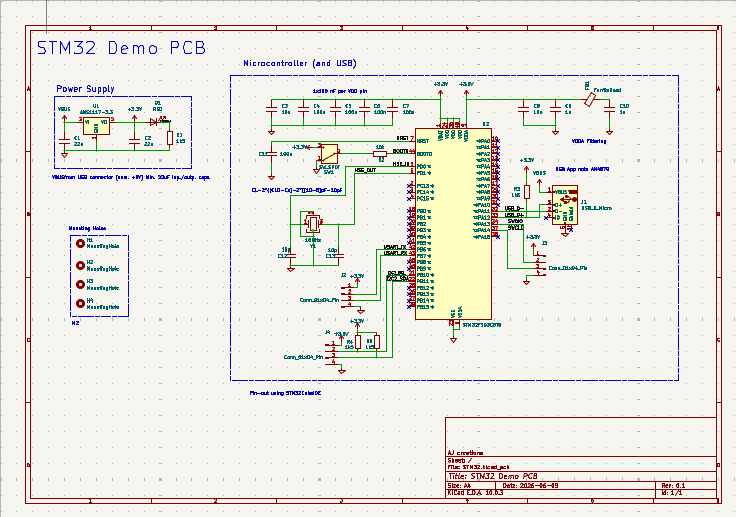736x517 pixels.
Task: Click the 'Pin-out using STM32CubeIDE' note
Action: tap(285, 393)
